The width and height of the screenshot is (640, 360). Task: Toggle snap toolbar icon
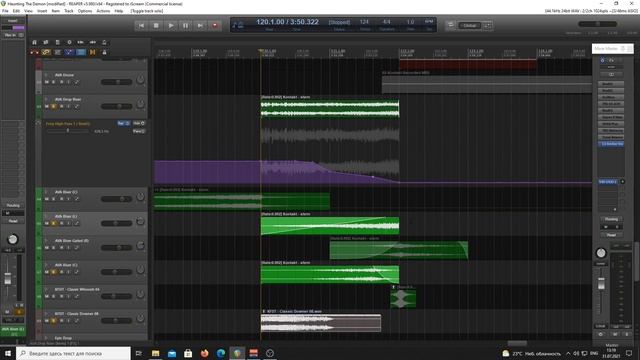(x=93, y=52)
